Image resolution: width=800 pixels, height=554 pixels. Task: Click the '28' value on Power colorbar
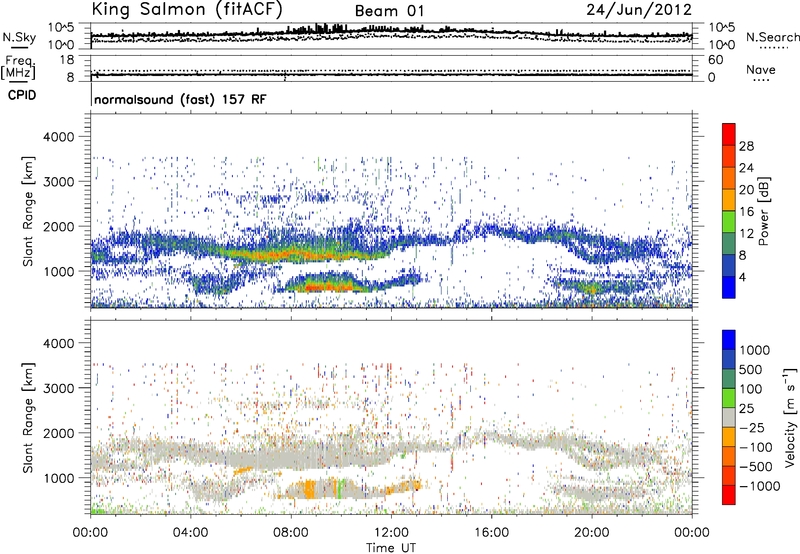tap(746, 146)
